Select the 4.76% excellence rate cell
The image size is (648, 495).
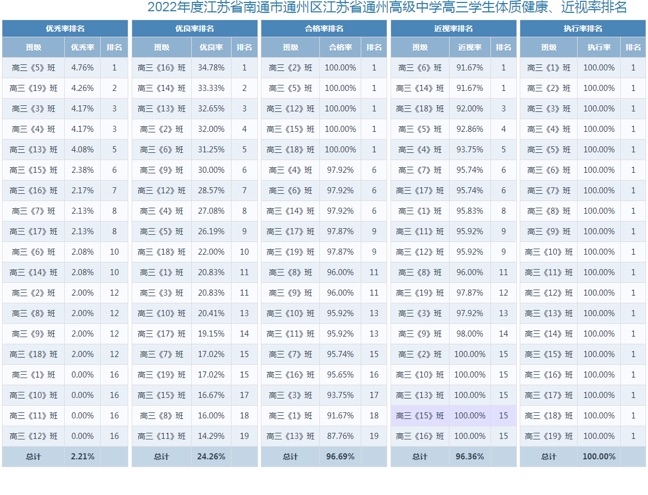(x=83, y=67)
